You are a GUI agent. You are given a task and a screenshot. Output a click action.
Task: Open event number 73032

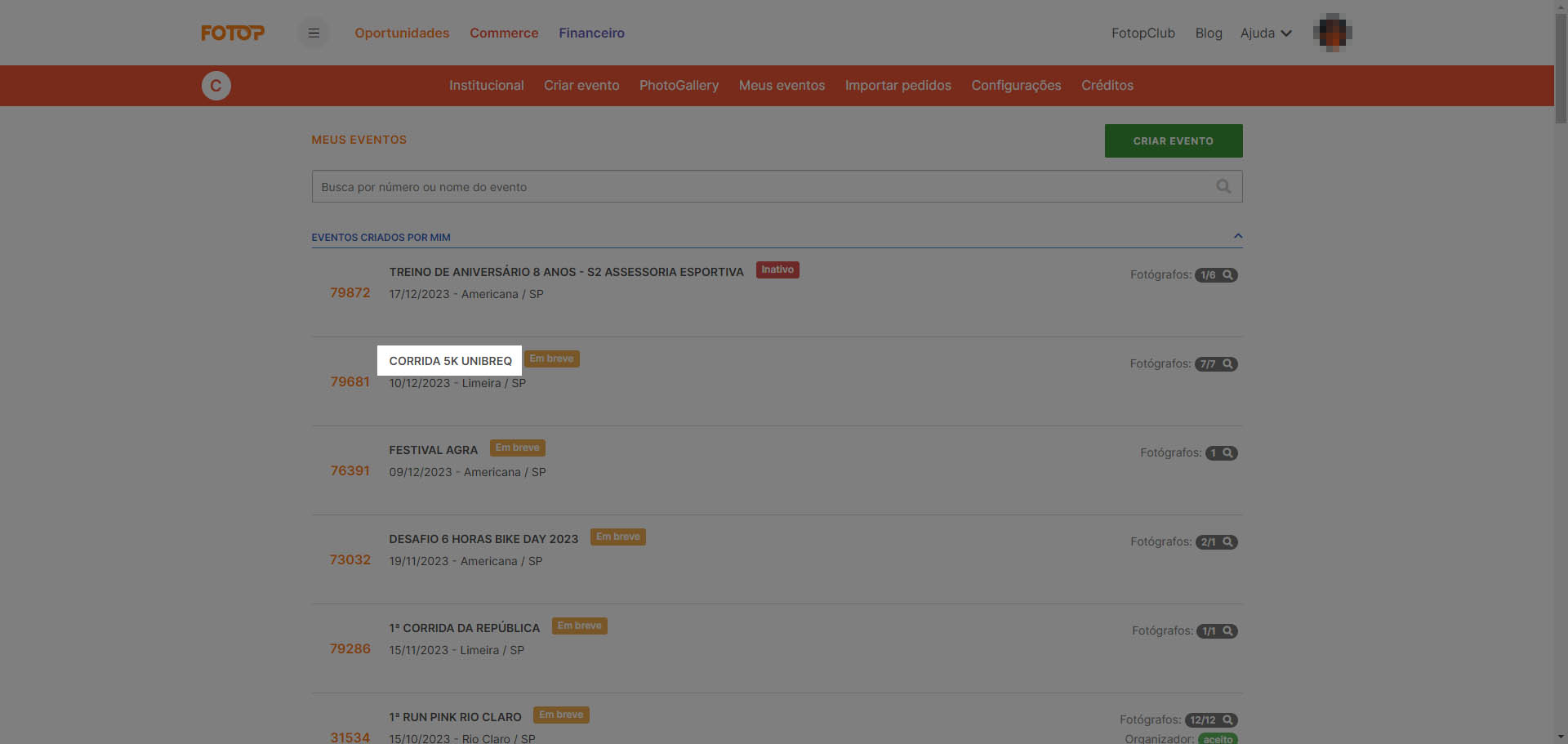pyautogui.click(x=350, y=560)
